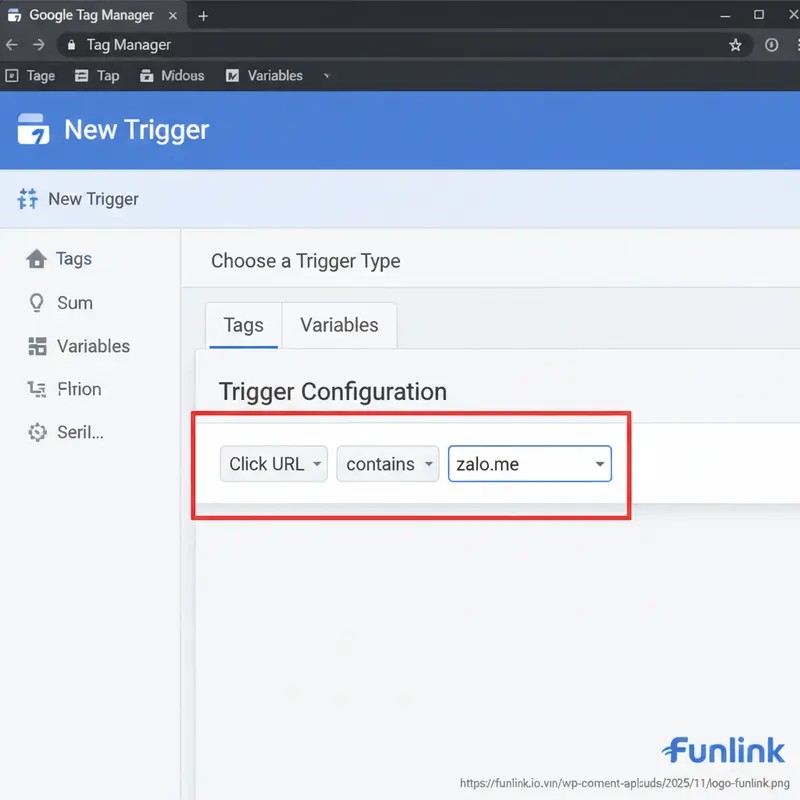This screenshot has width=800, height=800.
Task: Open the Variables bookmark in bookmarks bar
Action: click(265, 76)
